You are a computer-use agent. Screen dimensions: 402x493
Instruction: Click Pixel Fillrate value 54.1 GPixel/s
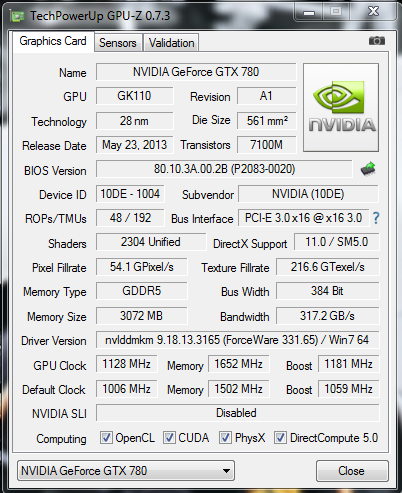point(142,267)
